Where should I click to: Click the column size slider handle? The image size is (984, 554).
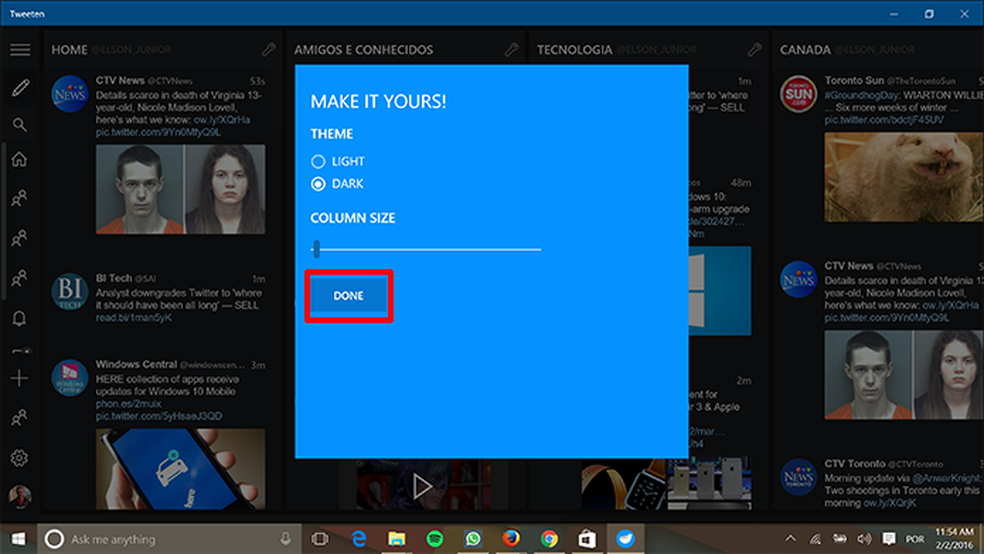click(x=317, y=249)
